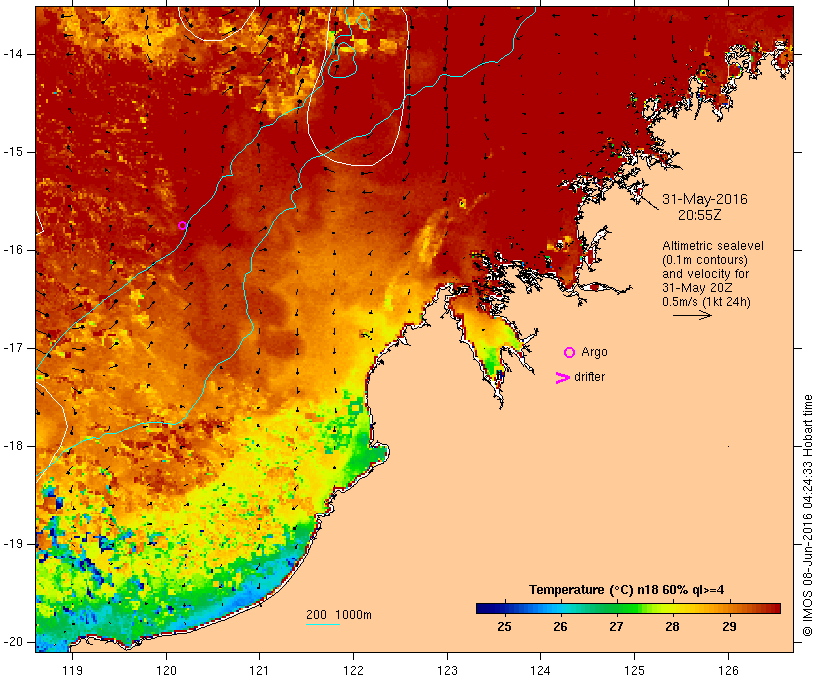Click the '0.5m/s (1kt 24h)' text

pyautogui.click(x=706, y=302)
